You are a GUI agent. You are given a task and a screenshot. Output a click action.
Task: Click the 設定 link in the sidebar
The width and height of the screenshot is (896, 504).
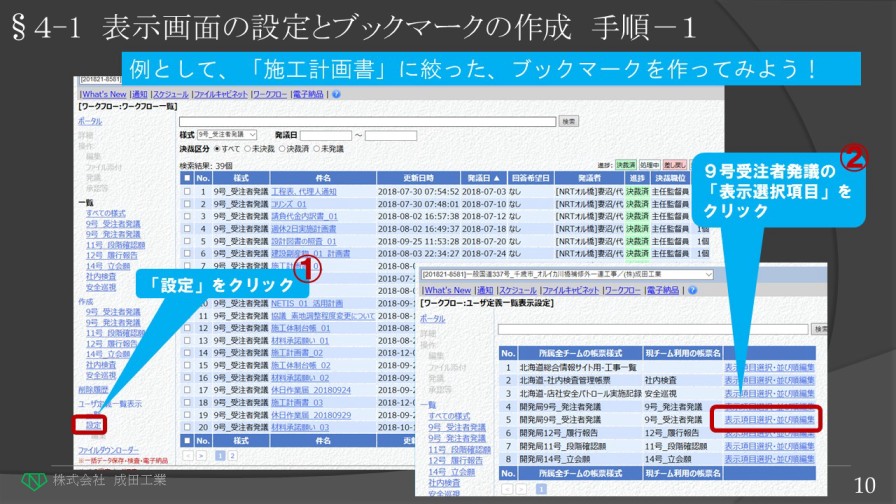pyautogui.click(x=94, y=425)
